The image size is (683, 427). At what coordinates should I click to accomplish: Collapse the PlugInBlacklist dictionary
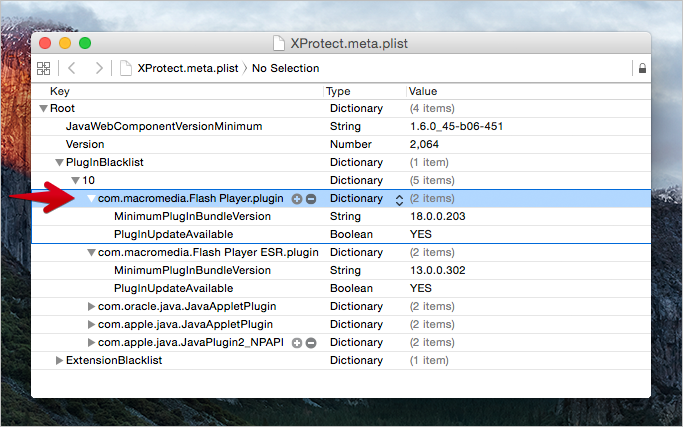pyautogui.click(x=59, y=163)
